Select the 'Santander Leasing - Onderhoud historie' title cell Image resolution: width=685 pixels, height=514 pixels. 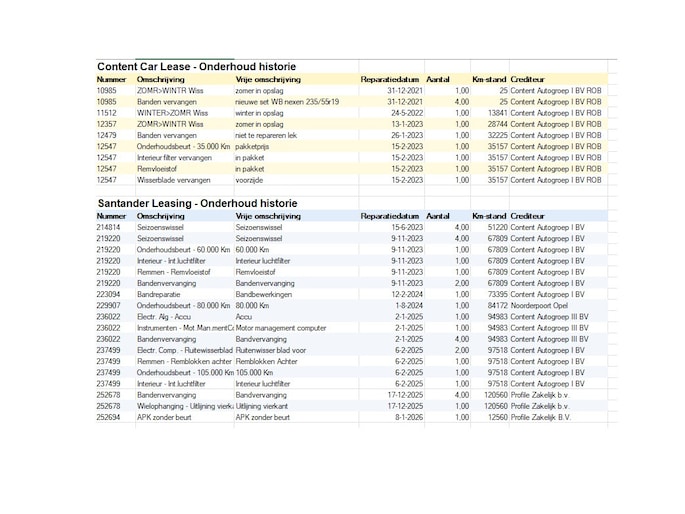point(197,204)
